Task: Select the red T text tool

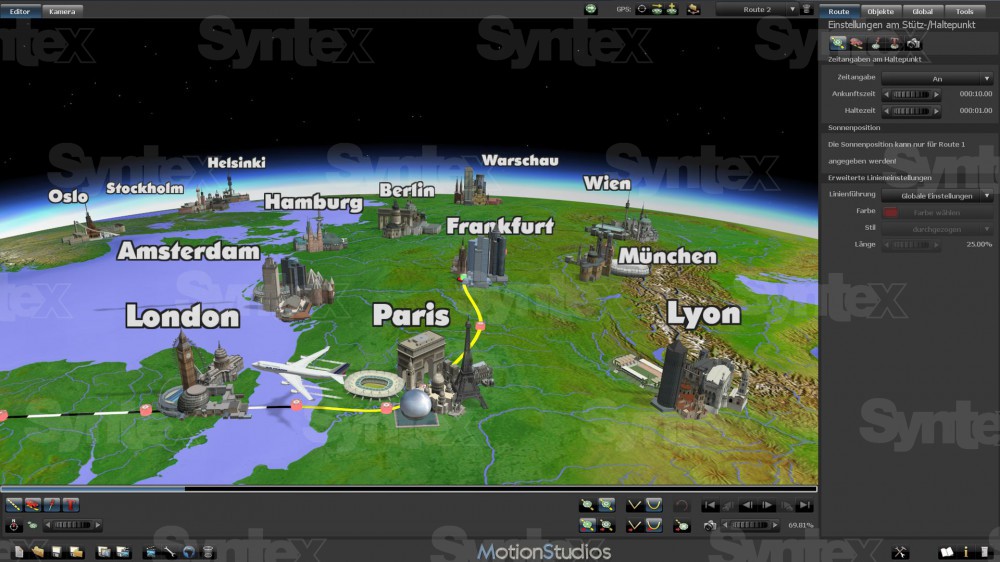Action: pos(71,505)
